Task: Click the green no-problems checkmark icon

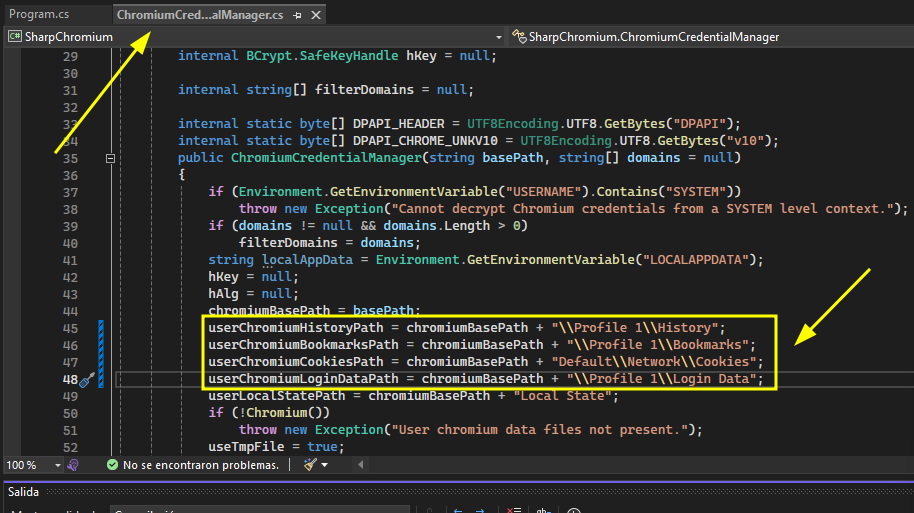Action: (113, 465)
